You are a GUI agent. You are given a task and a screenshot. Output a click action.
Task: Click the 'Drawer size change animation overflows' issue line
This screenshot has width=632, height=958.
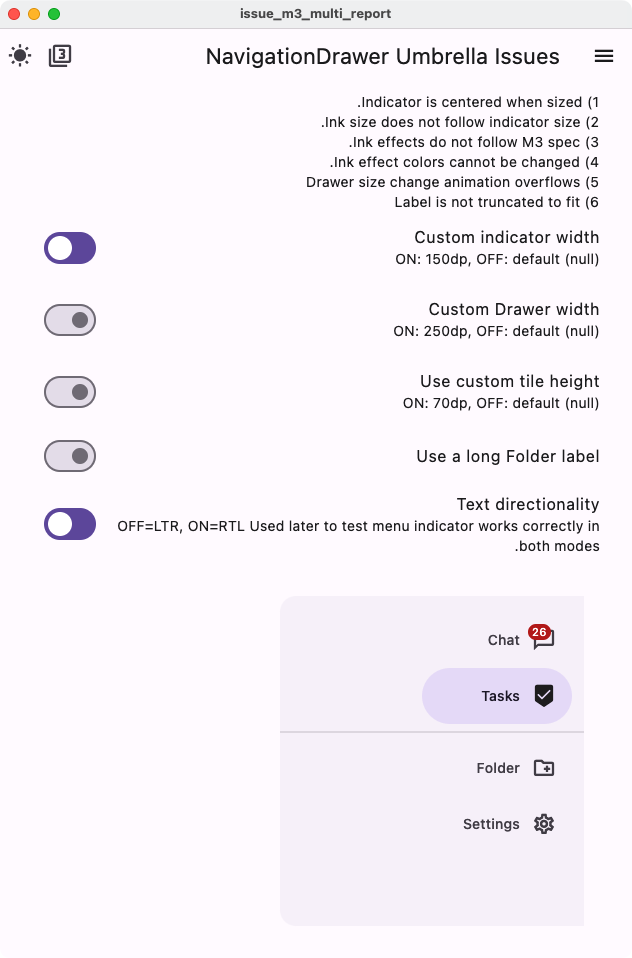pyautogui.click(x=450, y=182)
